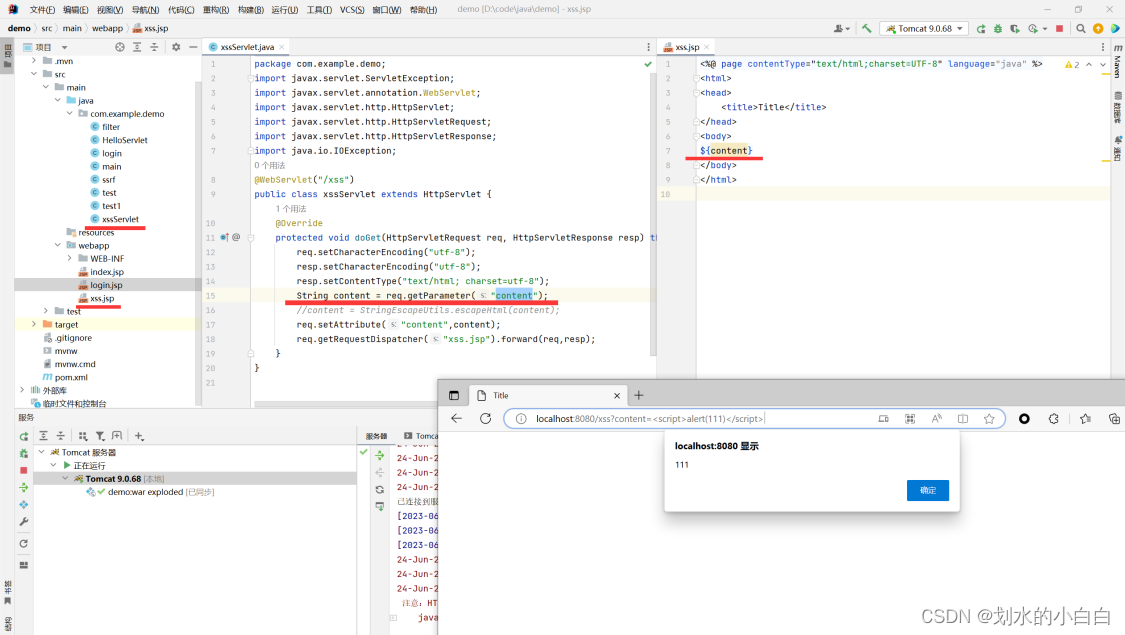
Task: Open the Tomcat 9.0.68 run configuration dropdown
Action: pos(924,29)
